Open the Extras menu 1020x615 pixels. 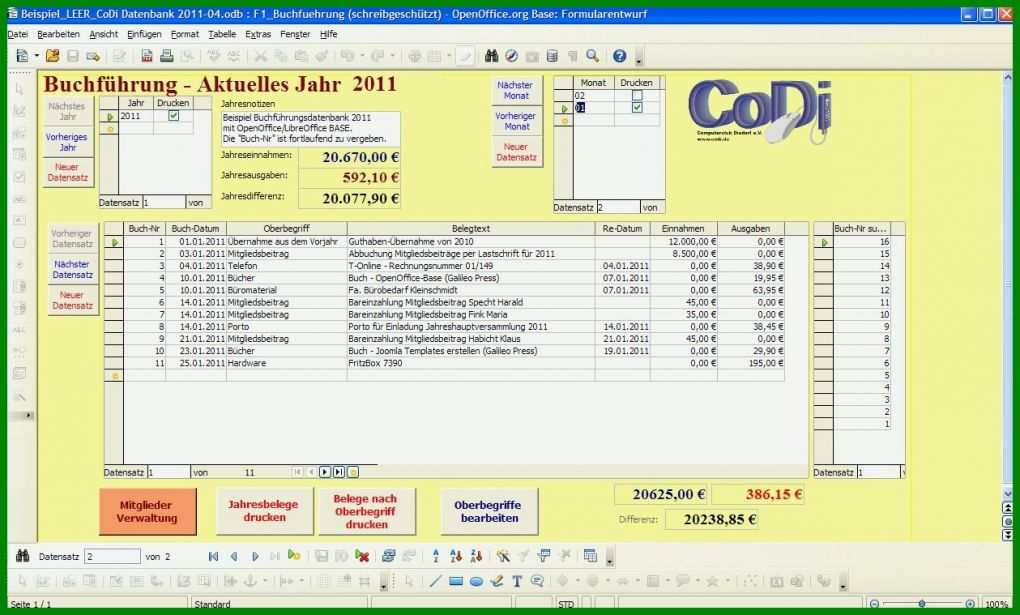[x=258, y=34]
